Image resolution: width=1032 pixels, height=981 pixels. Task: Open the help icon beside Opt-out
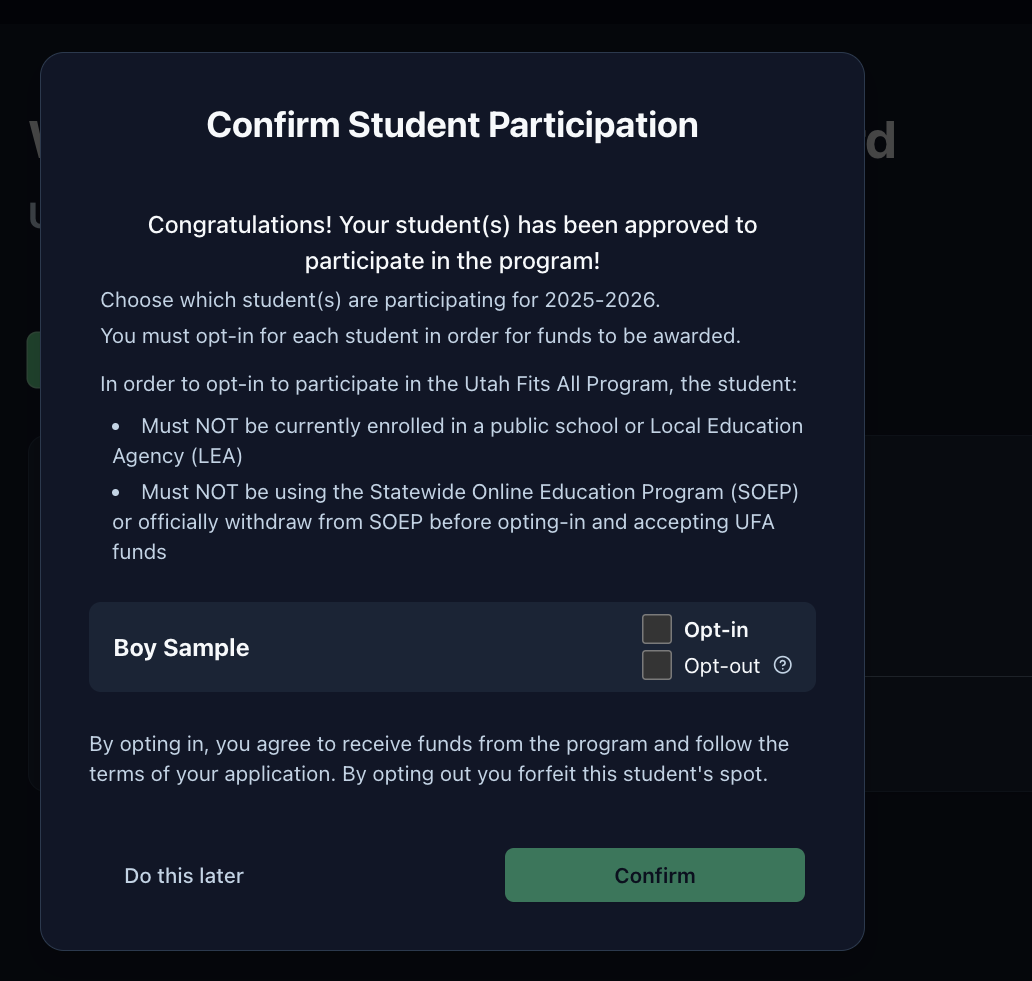tap(783, 665)
